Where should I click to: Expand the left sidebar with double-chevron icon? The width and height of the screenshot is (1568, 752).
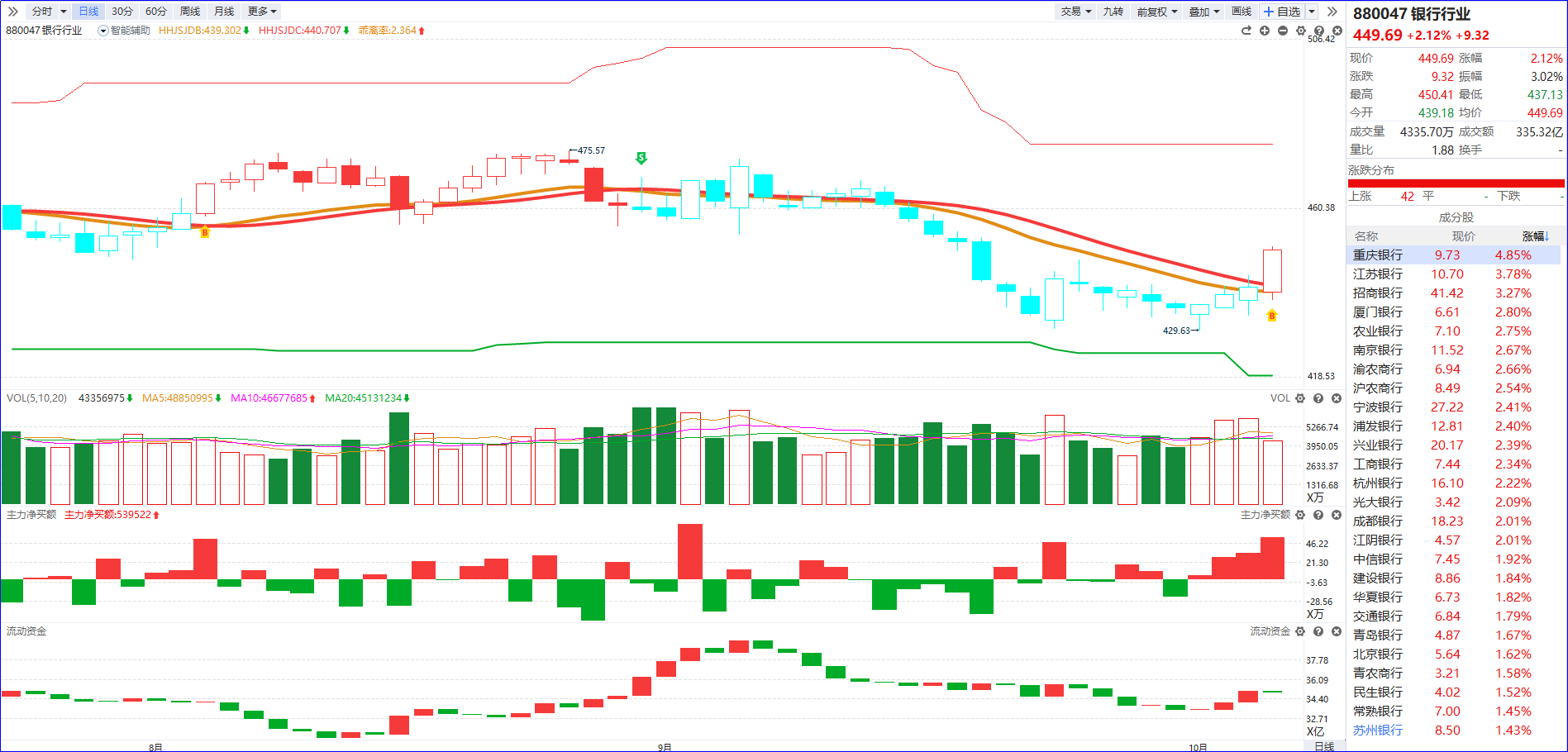coord(12,12)
